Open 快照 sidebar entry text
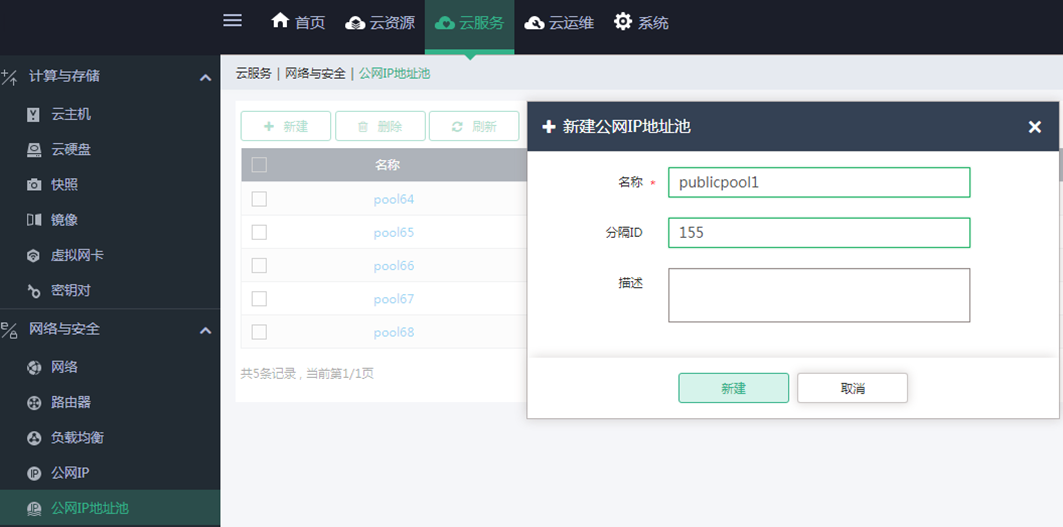 pos(64,184)
